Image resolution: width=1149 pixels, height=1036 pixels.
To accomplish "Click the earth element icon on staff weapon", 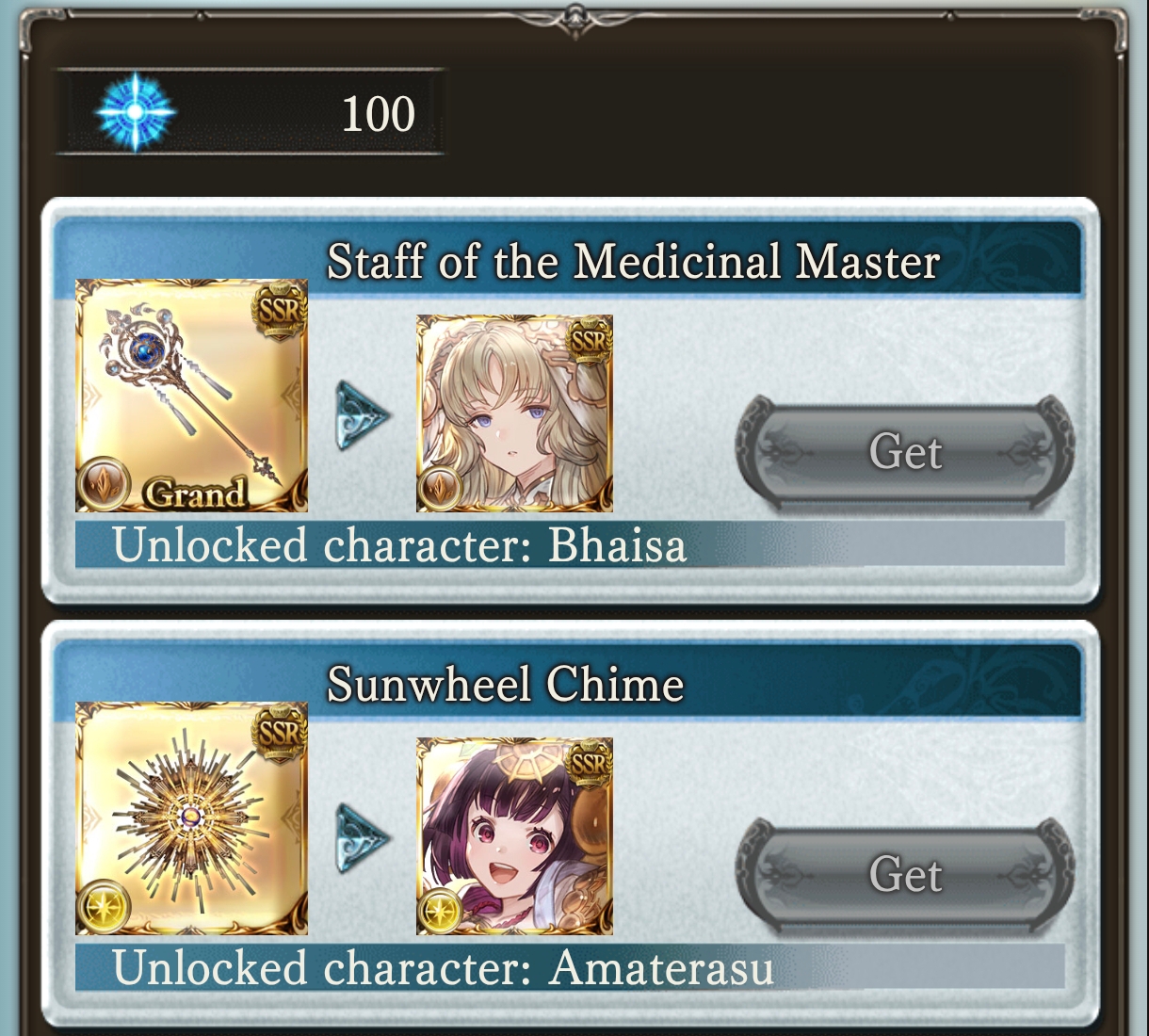I will pyautogui.click(x=104, y=482).
